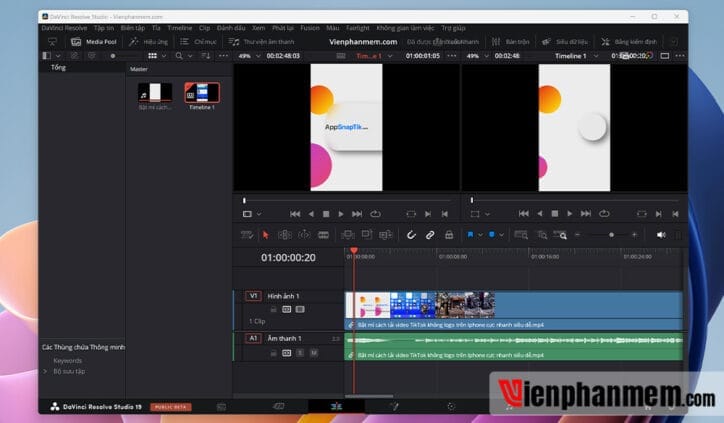Click the Detail Zoom icon
This screenshot has width=724, height=423.
coord(542,235)
